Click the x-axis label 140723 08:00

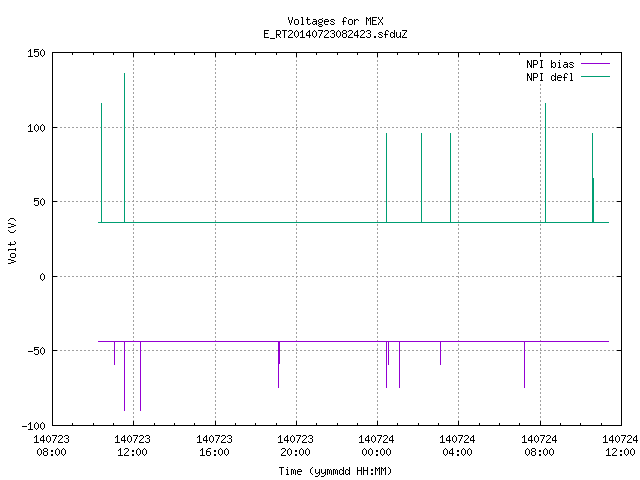51,445
